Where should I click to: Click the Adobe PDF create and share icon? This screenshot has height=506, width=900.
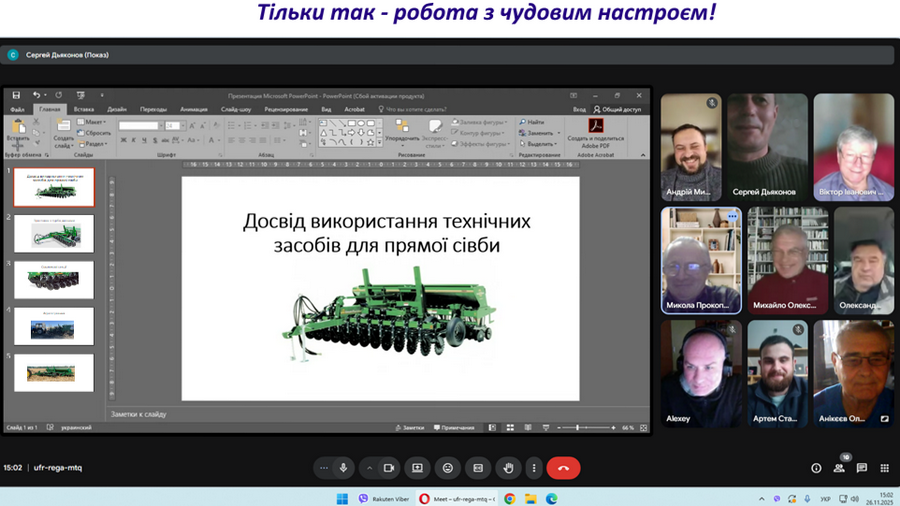click(595, 126)
